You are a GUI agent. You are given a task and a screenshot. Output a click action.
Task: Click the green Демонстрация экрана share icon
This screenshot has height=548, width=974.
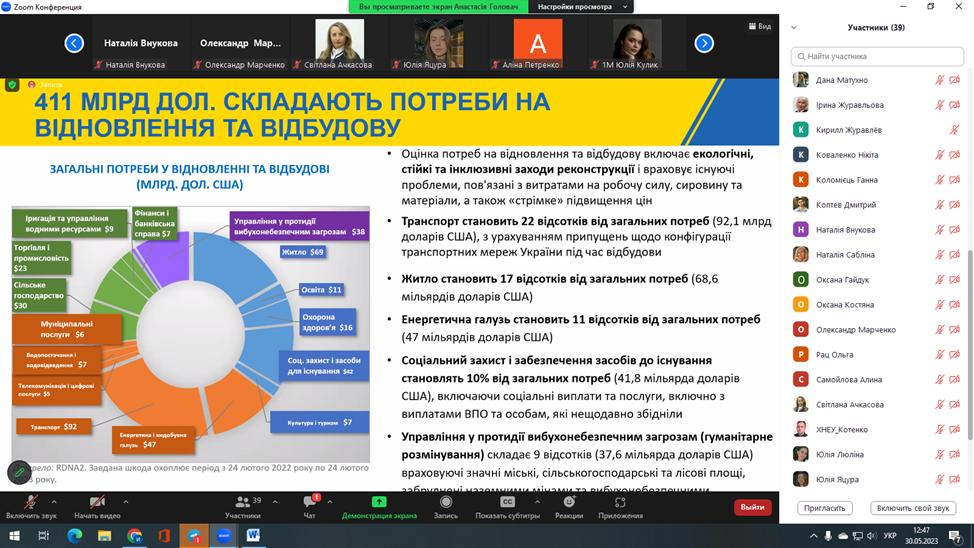point(379,504)
